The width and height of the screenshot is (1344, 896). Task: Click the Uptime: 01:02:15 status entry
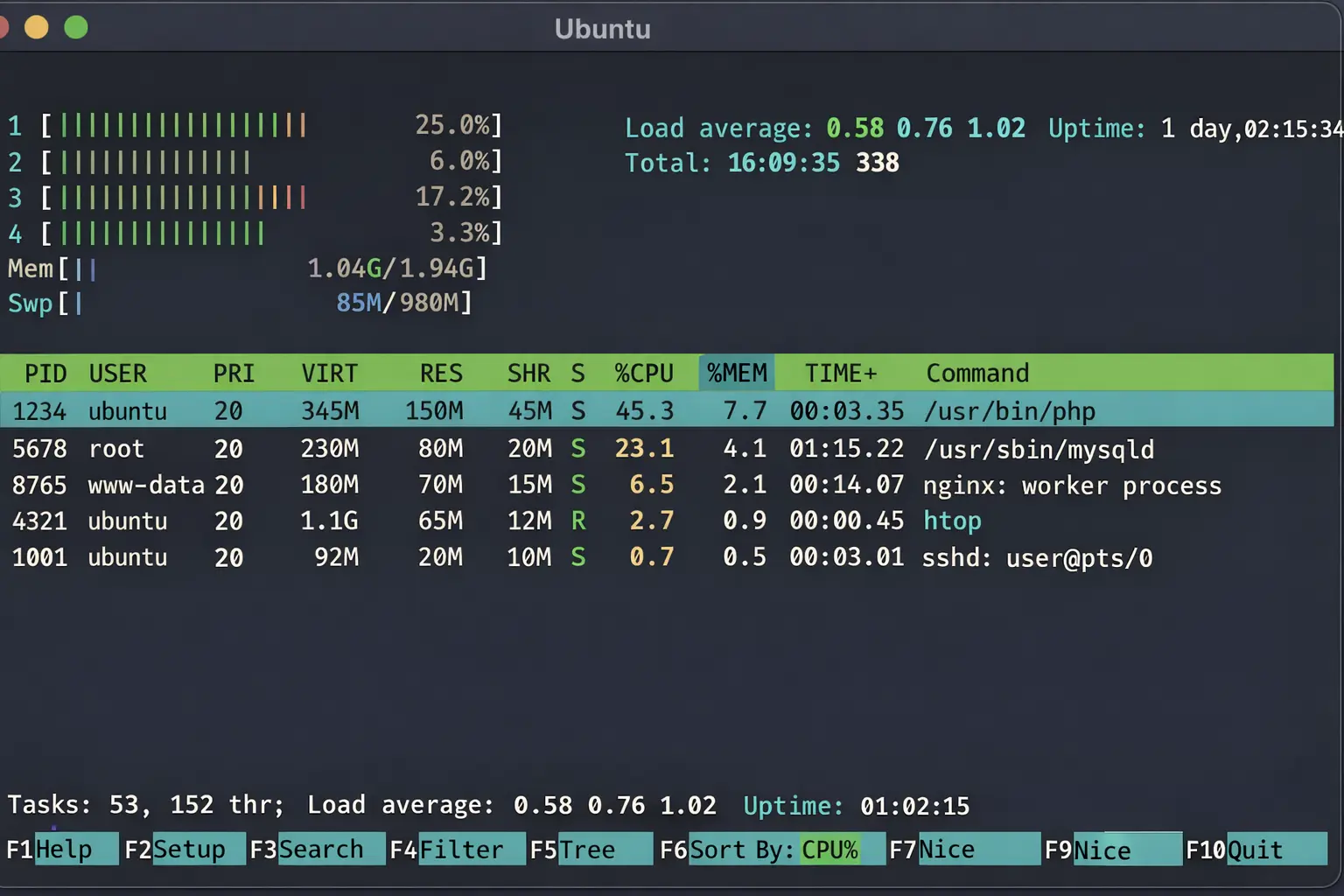point(857,806)
